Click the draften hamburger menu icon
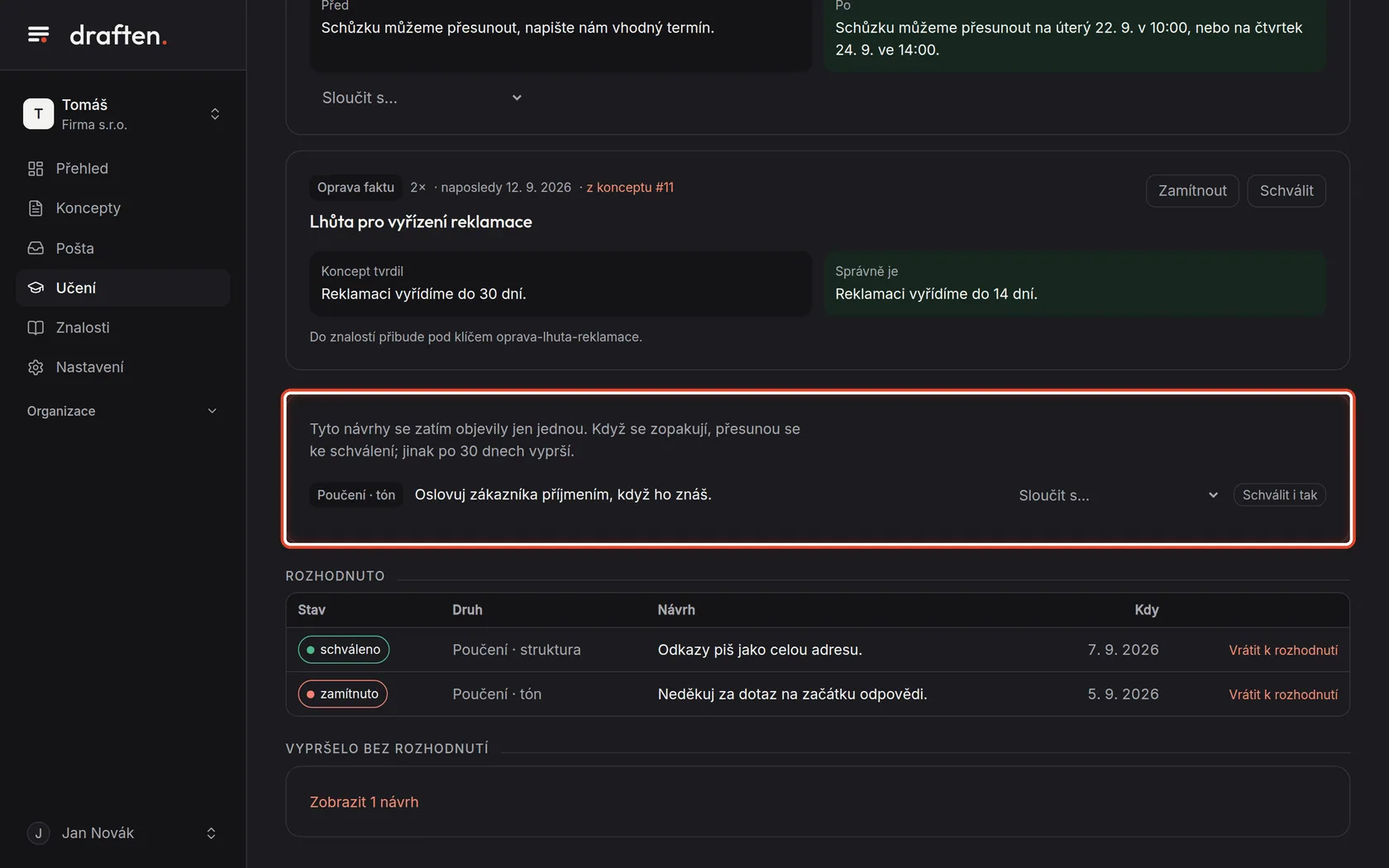This screenshot has height=868, width=1389. pyautogui.click(x=38, y=35)
